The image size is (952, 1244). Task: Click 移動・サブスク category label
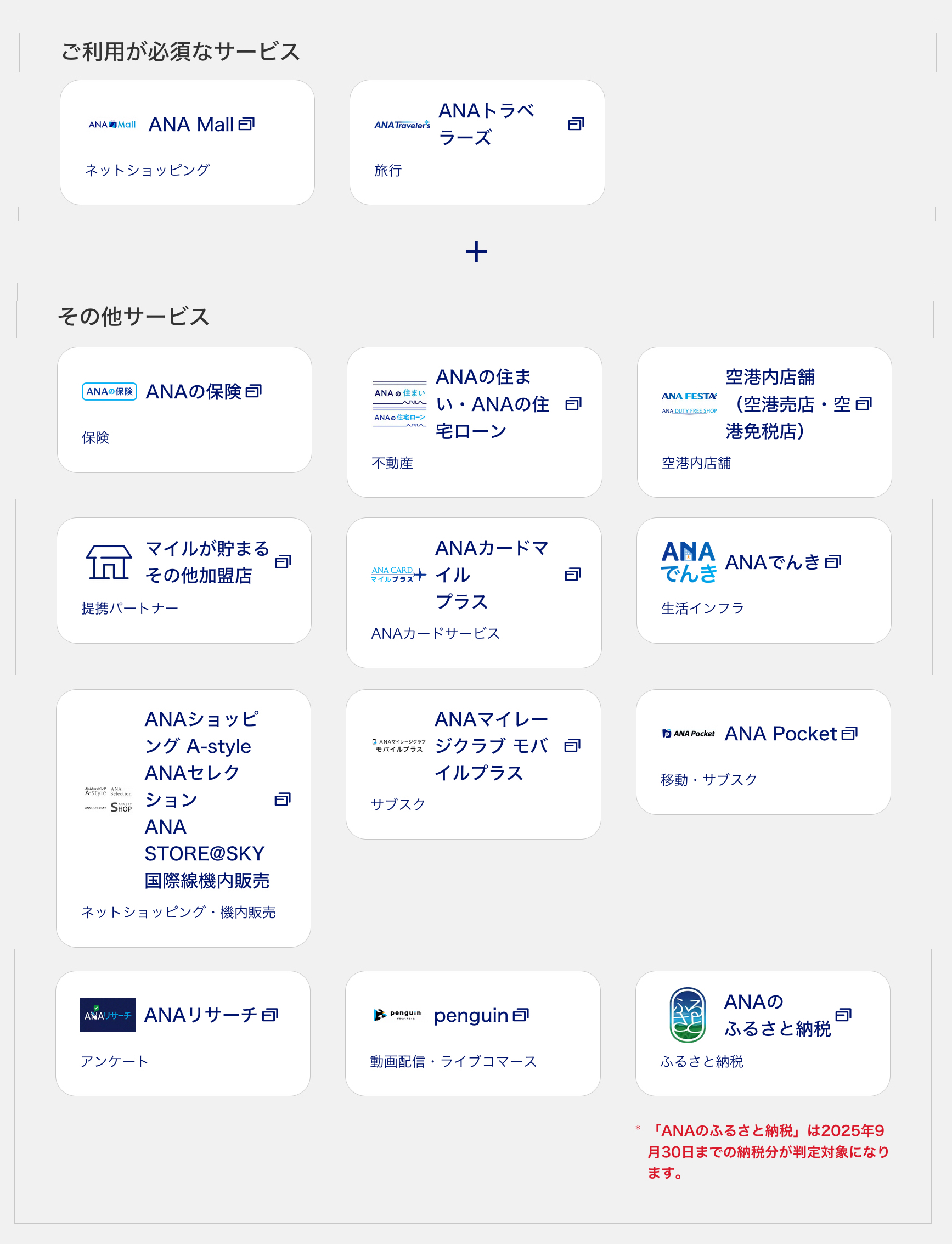709,780
